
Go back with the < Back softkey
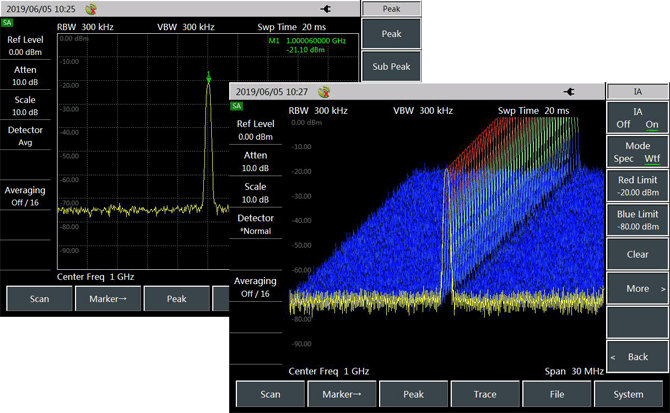637,357
